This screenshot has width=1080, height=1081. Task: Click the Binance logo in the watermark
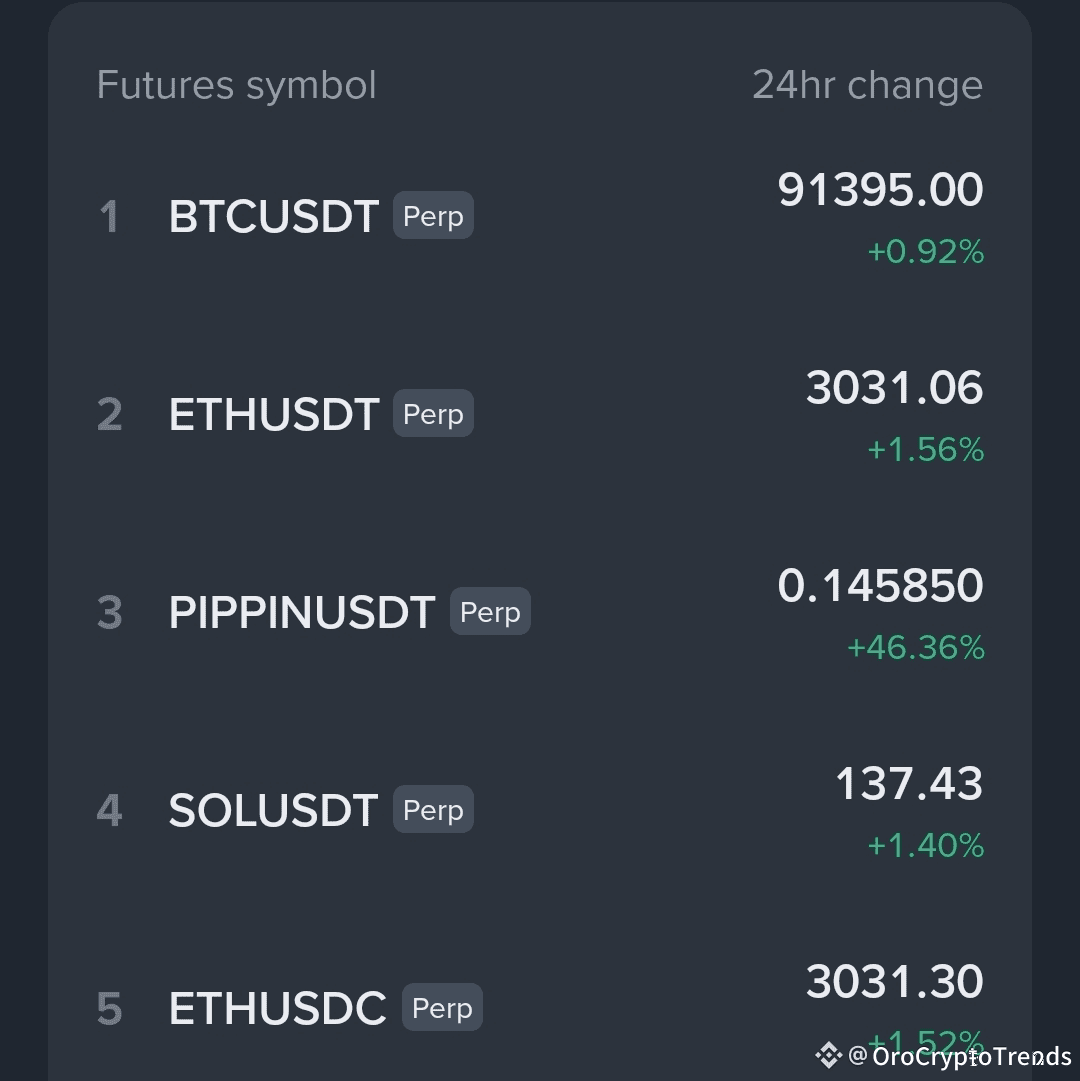828,1055
